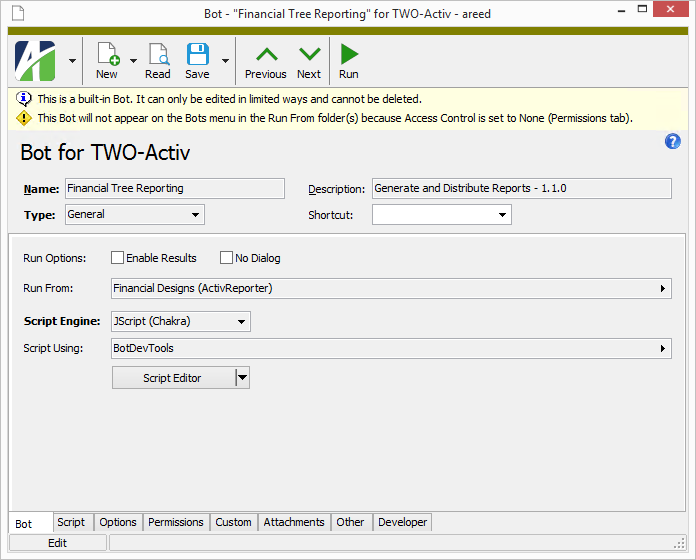Switch to the Permissions tab
This screenshot has width=696, height=560.
pos(176,522)
